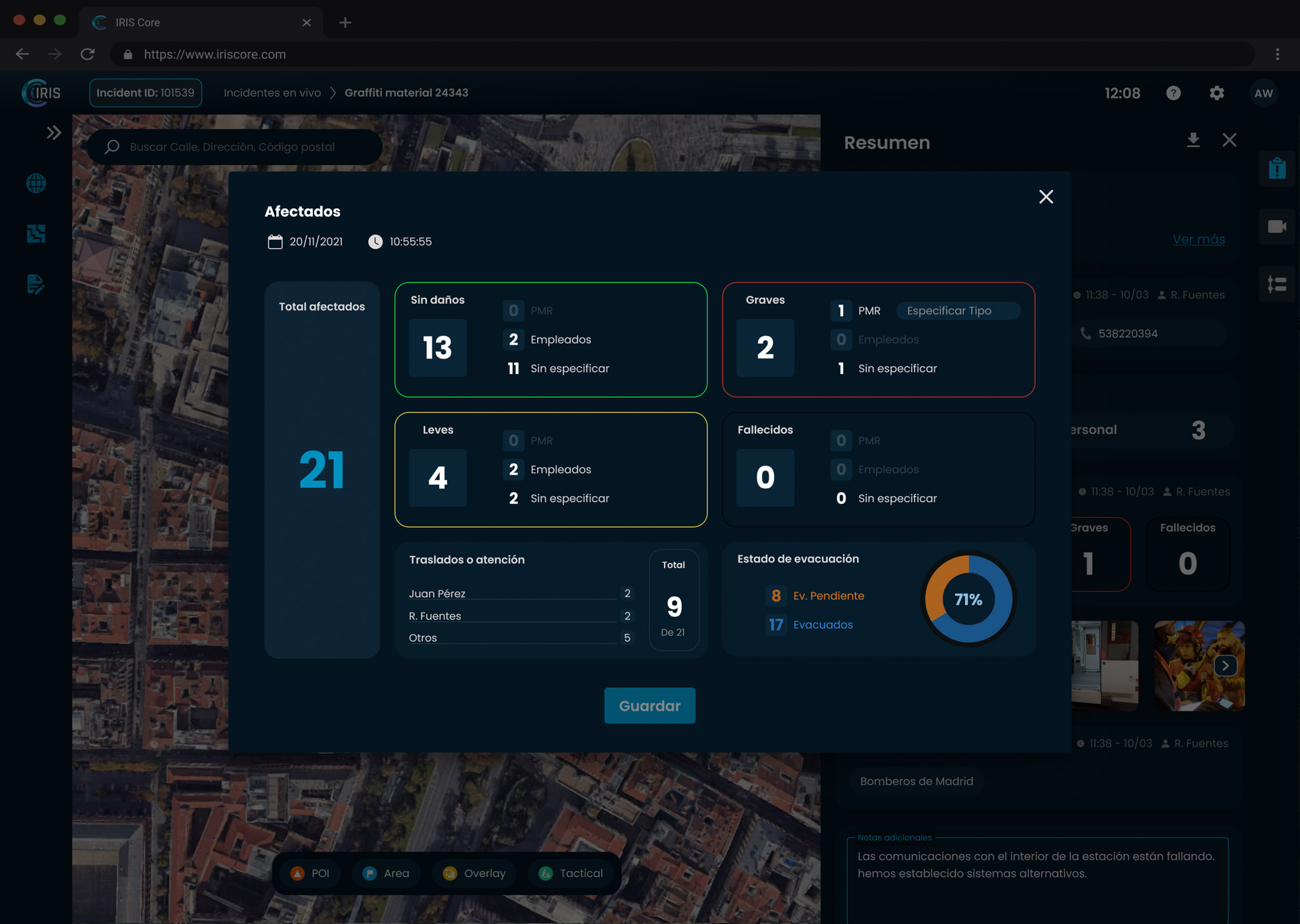Click the Guardar button

tap(649, 706)
